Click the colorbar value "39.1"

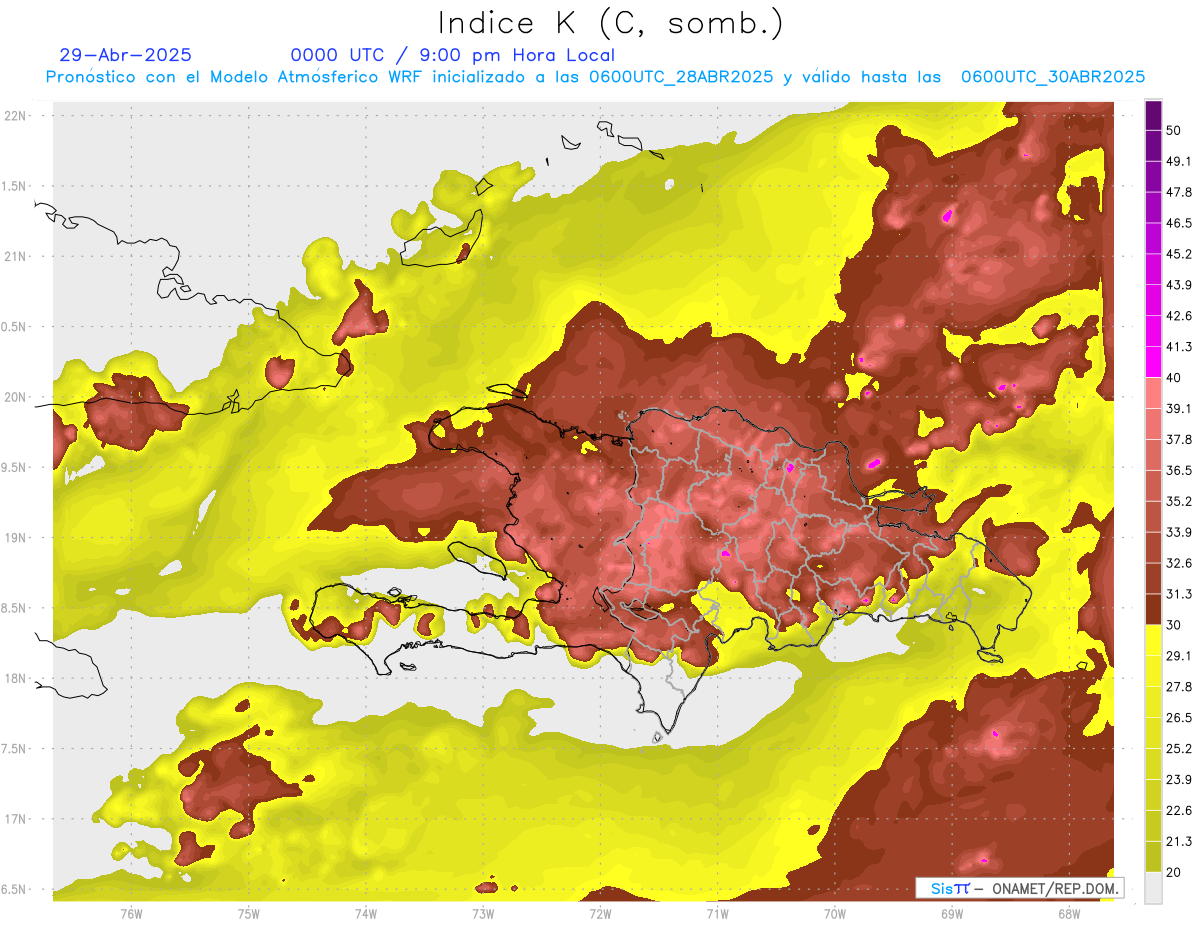point(1178,408)
